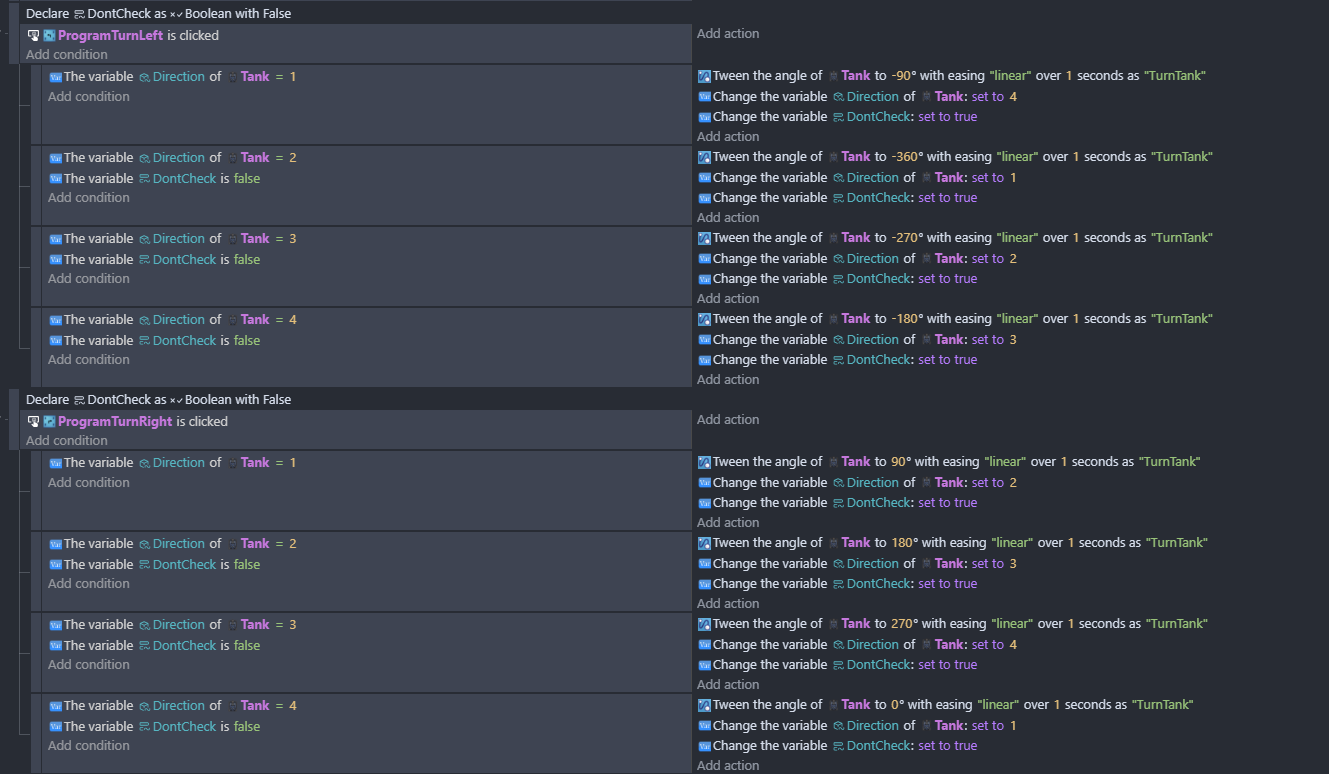This screenshot has height=774, width=1329.
Task: Click Add condition below ProgramTurnLeft is clicked
Action: tap(66, 55)
